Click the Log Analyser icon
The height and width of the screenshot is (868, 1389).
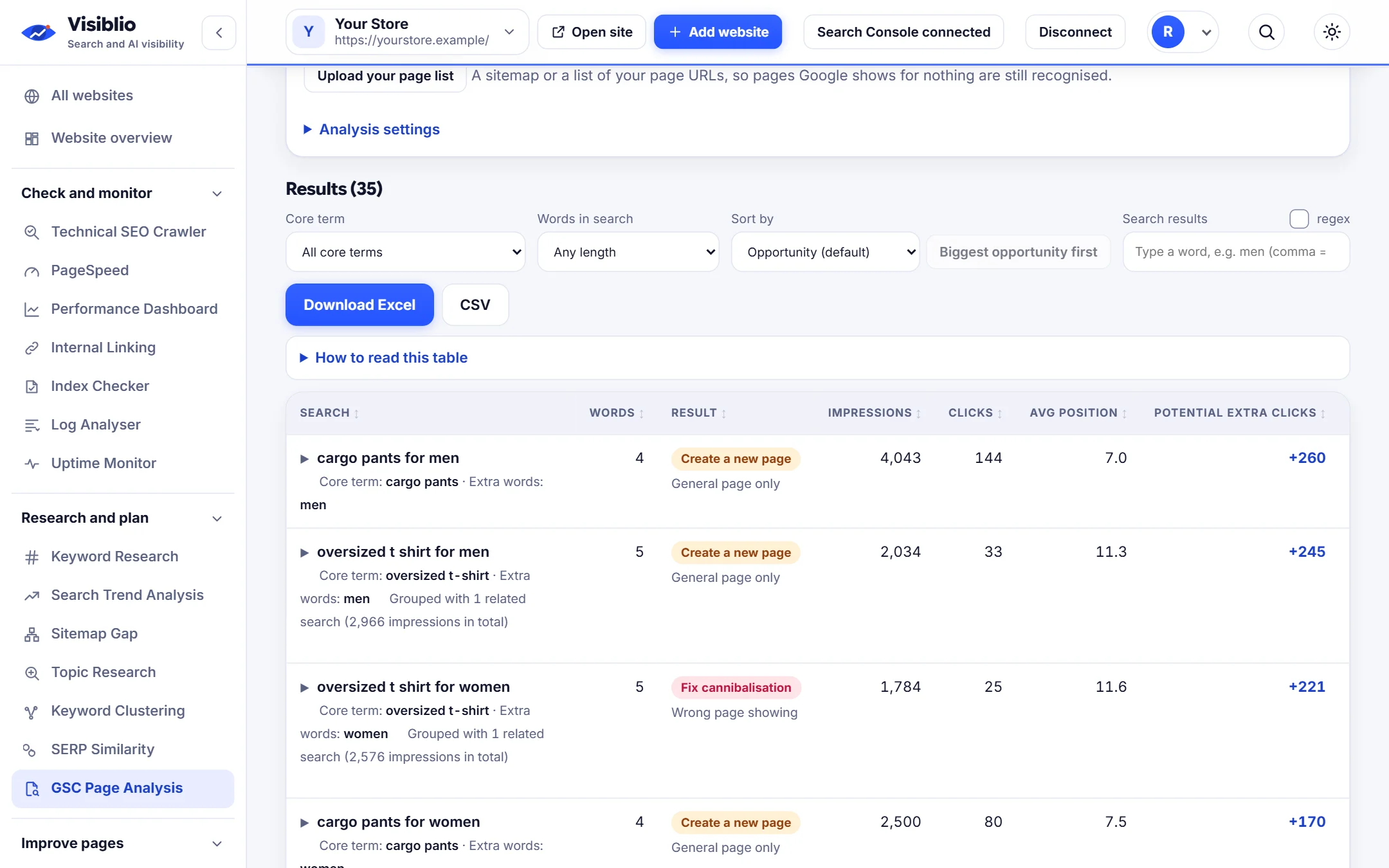pos(32,425)
